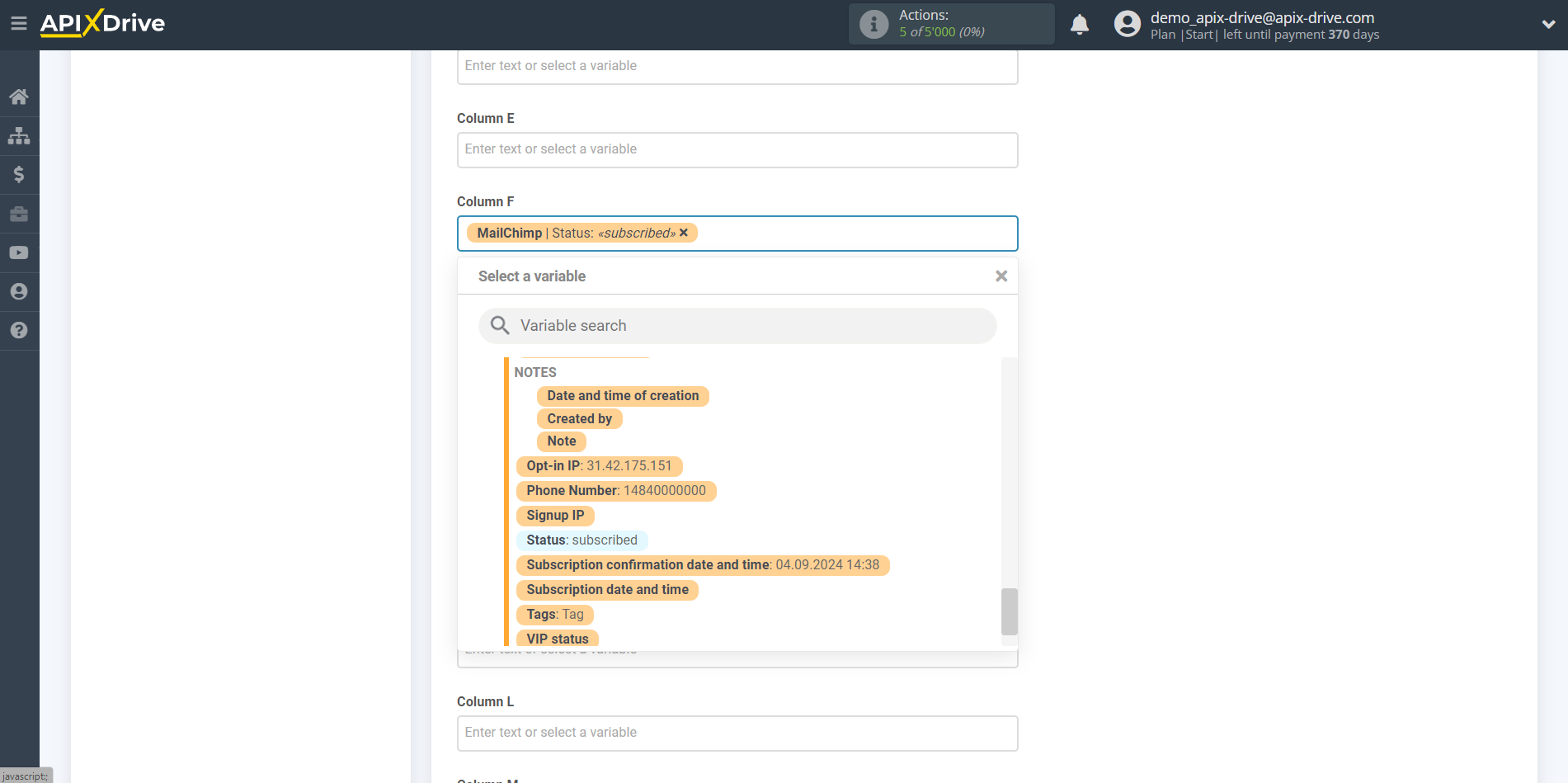Select the Status: subscribed variable
The image size is (1568, 783).
tap(582, 540)
